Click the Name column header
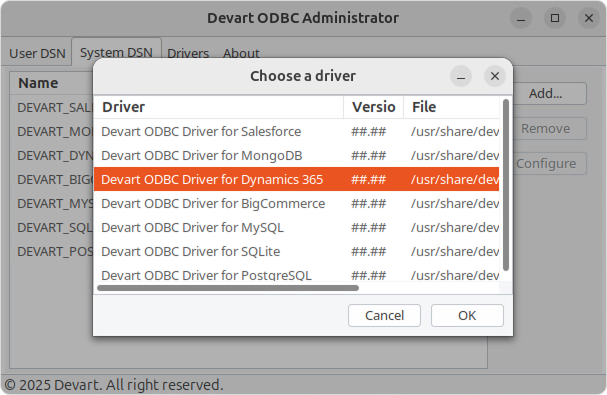607x395 pixels. tap(51, 83)
